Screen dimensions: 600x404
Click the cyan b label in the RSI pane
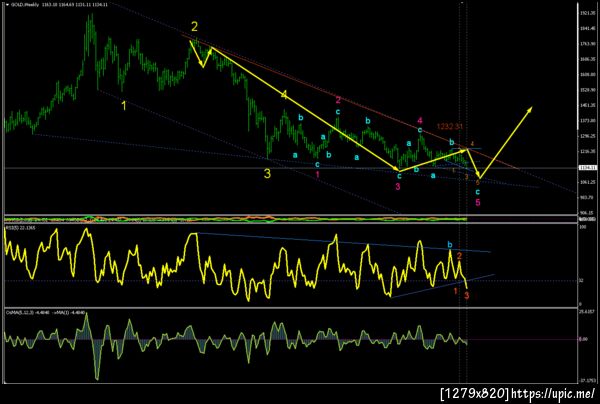click(450, 244)
